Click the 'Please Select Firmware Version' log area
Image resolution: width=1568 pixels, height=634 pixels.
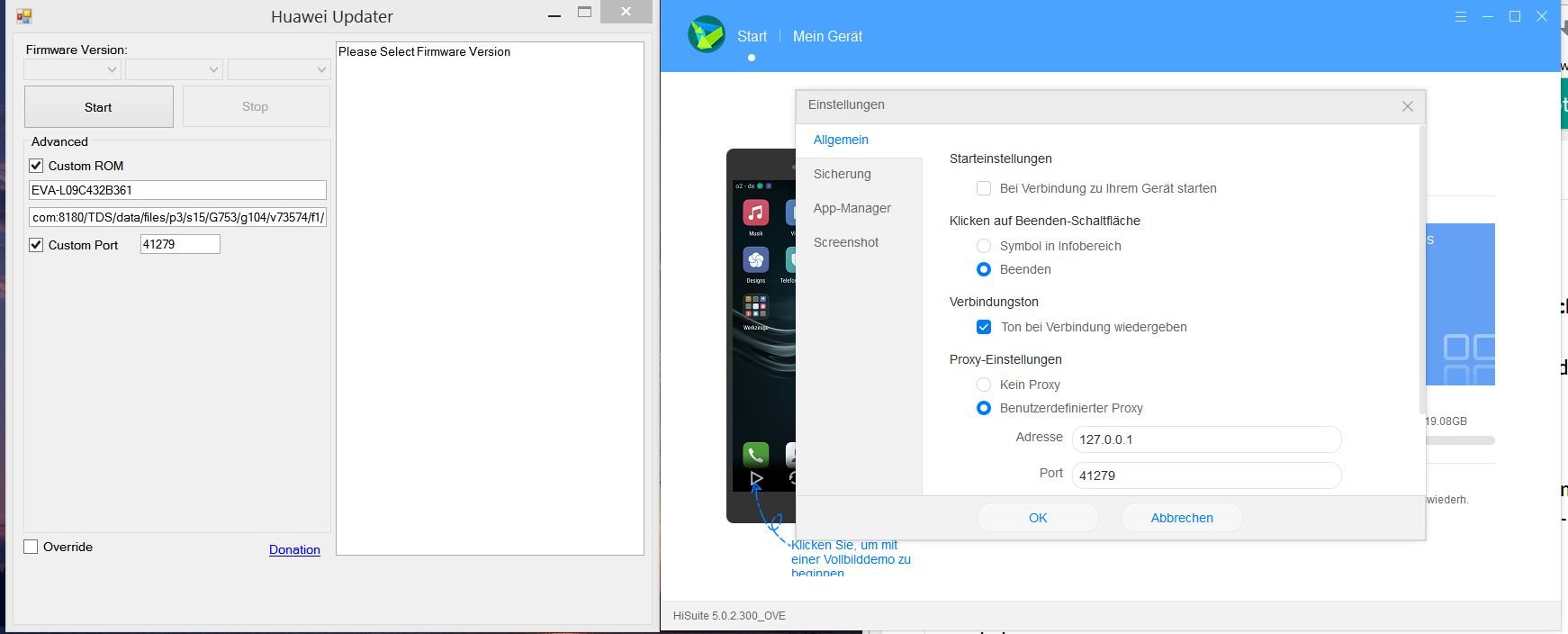click(490, 298)
